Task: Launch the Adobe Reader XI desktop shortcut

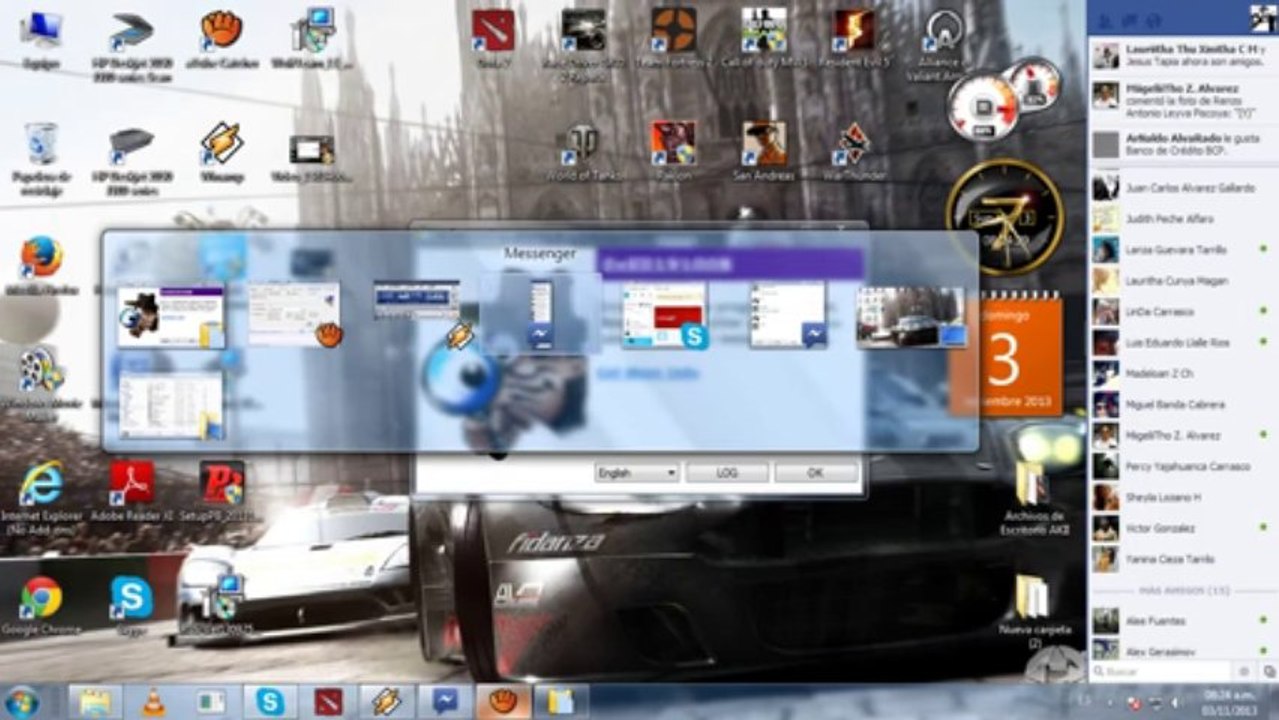Action: (131, 492)
